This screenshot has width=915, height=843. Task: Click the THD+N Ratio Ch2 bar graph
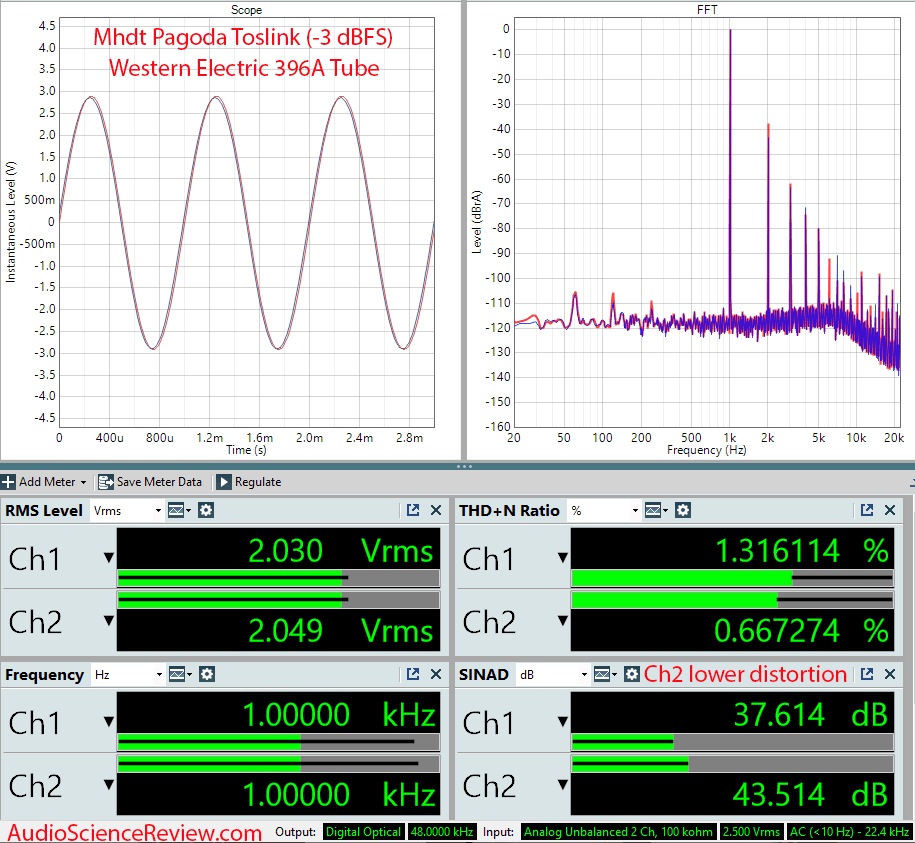point(732,600)
